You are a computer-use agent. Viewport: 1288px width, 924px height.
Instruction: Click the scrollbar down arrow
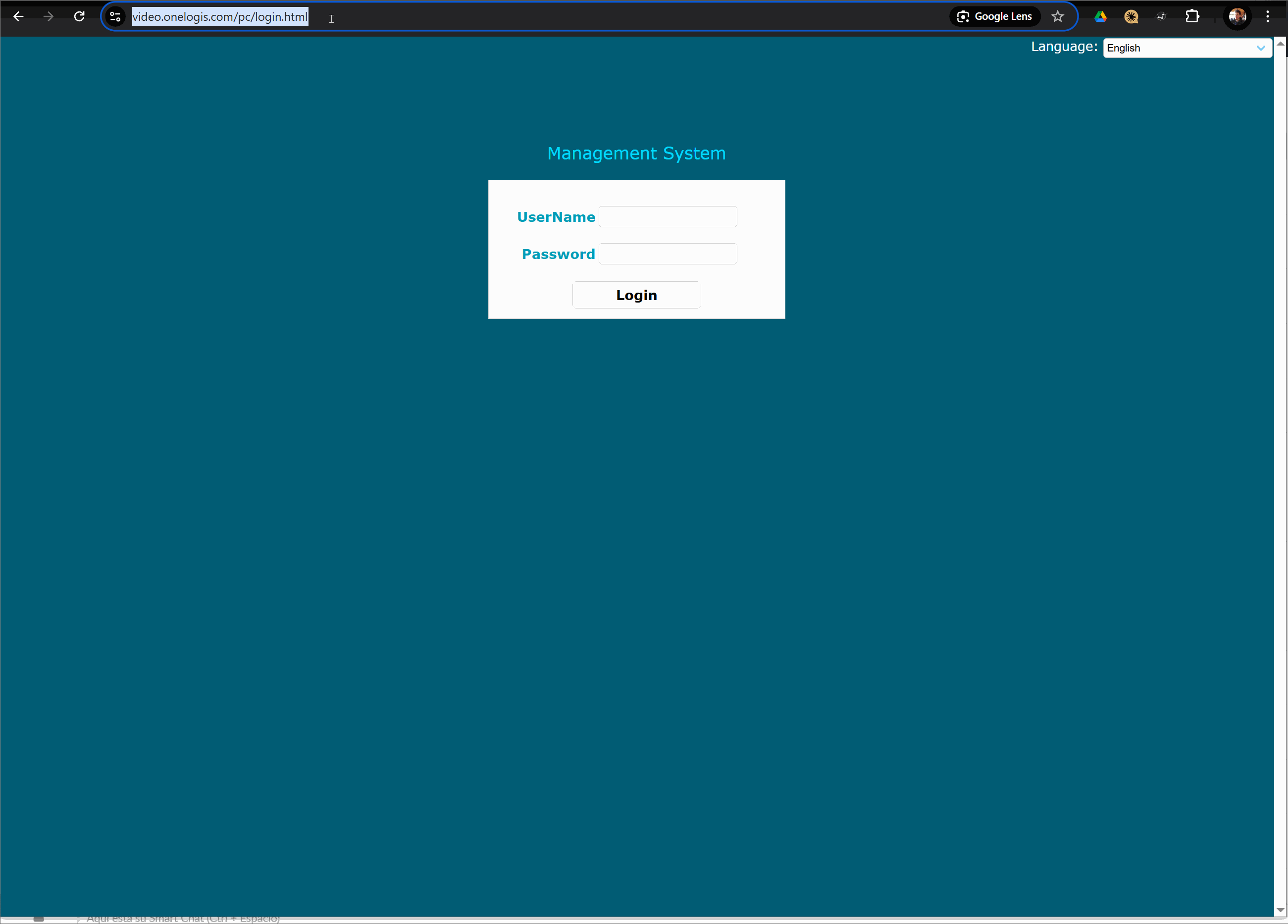[1280, 910]
